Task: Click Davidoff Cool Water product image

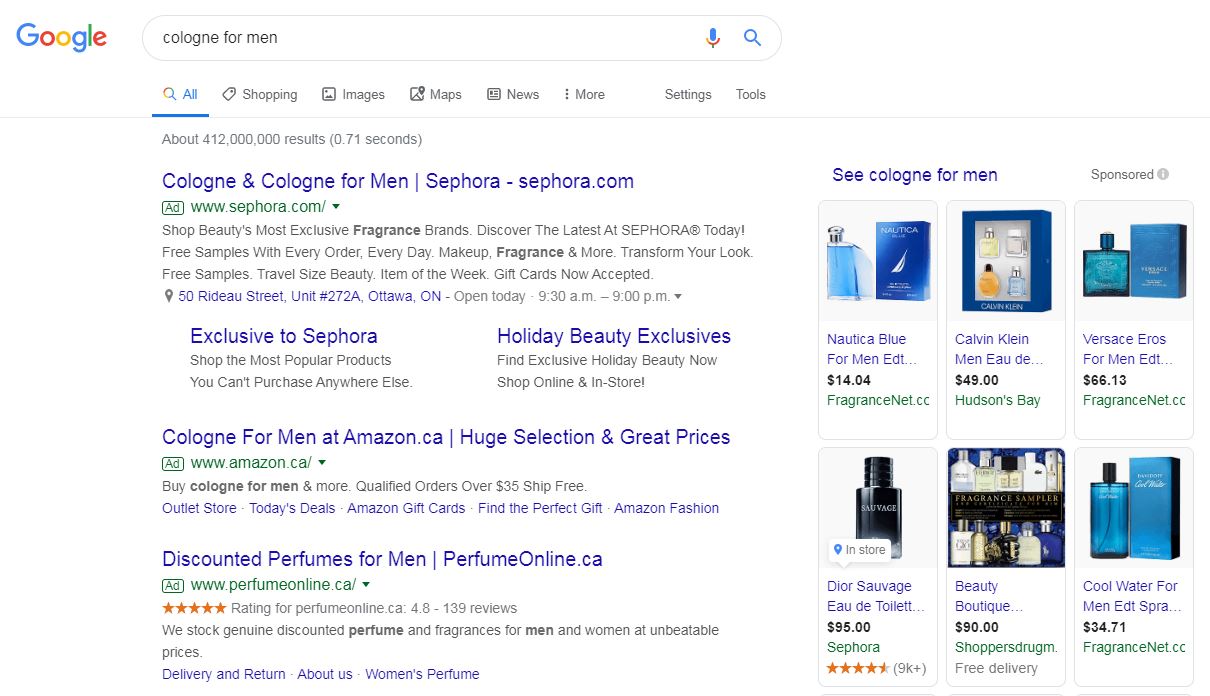Action: tap(1134, 508)
